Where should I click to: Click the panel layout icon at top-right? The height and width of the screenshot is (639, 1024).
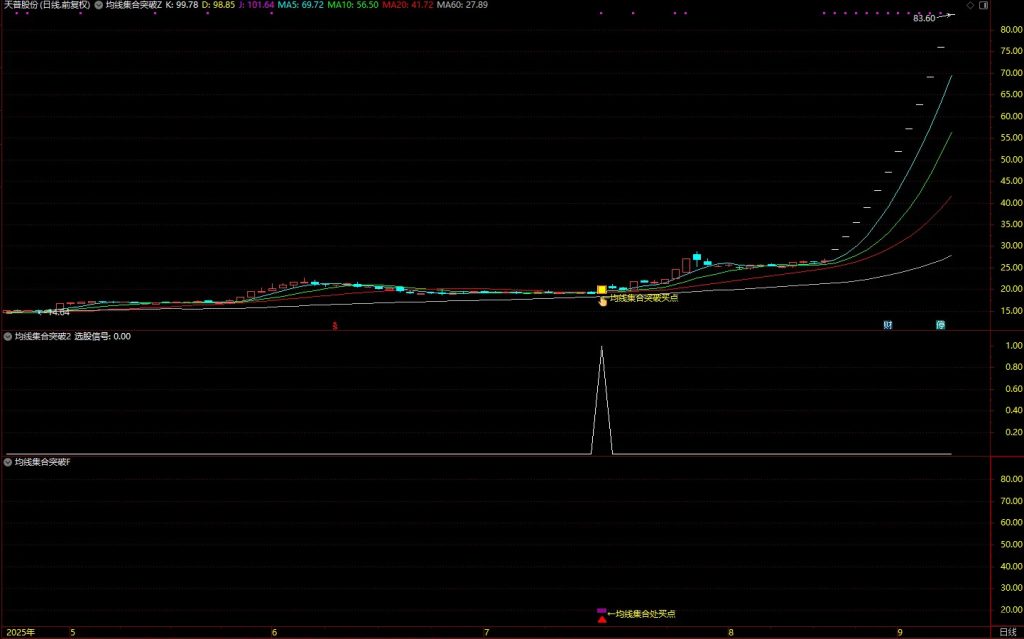982,5
